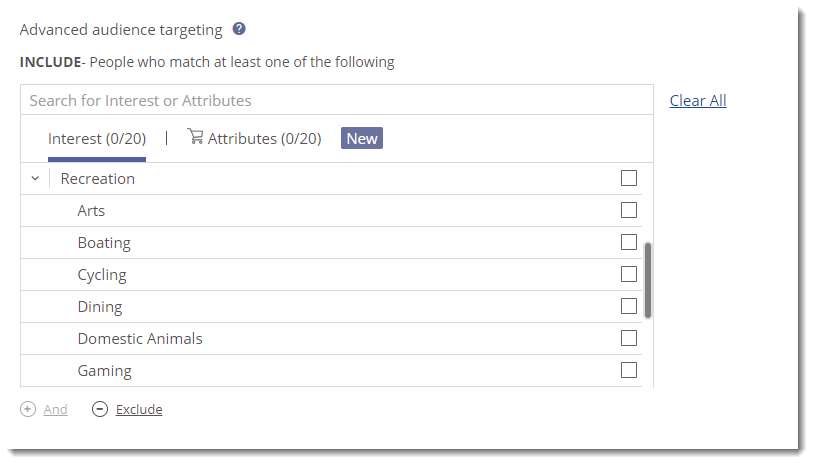Click the minus circle Exclude icon
The width and height of the screenshot is (813, 464).
click(x=100, y=409)
